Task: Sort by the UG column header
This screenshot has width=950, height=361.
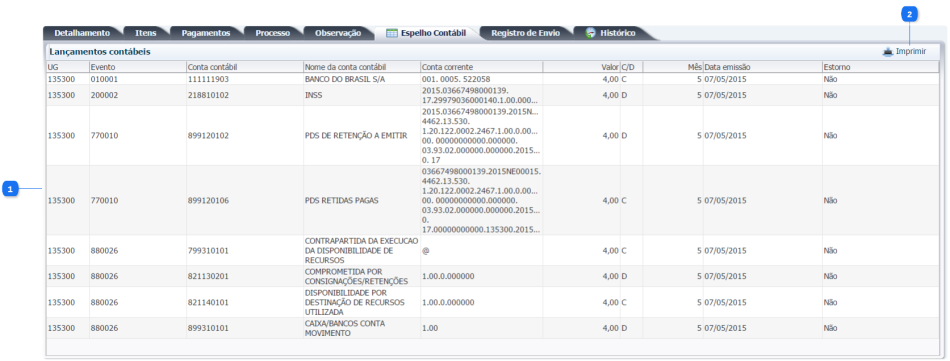Action: [67, 67]
